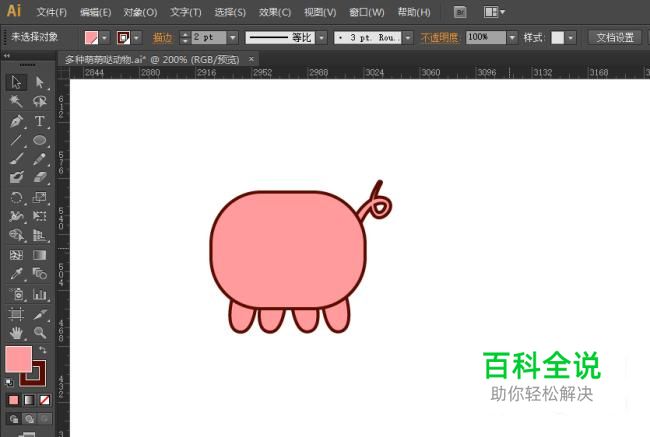
Task: Select the Mesh tool
Action: (x=16, y=255)
